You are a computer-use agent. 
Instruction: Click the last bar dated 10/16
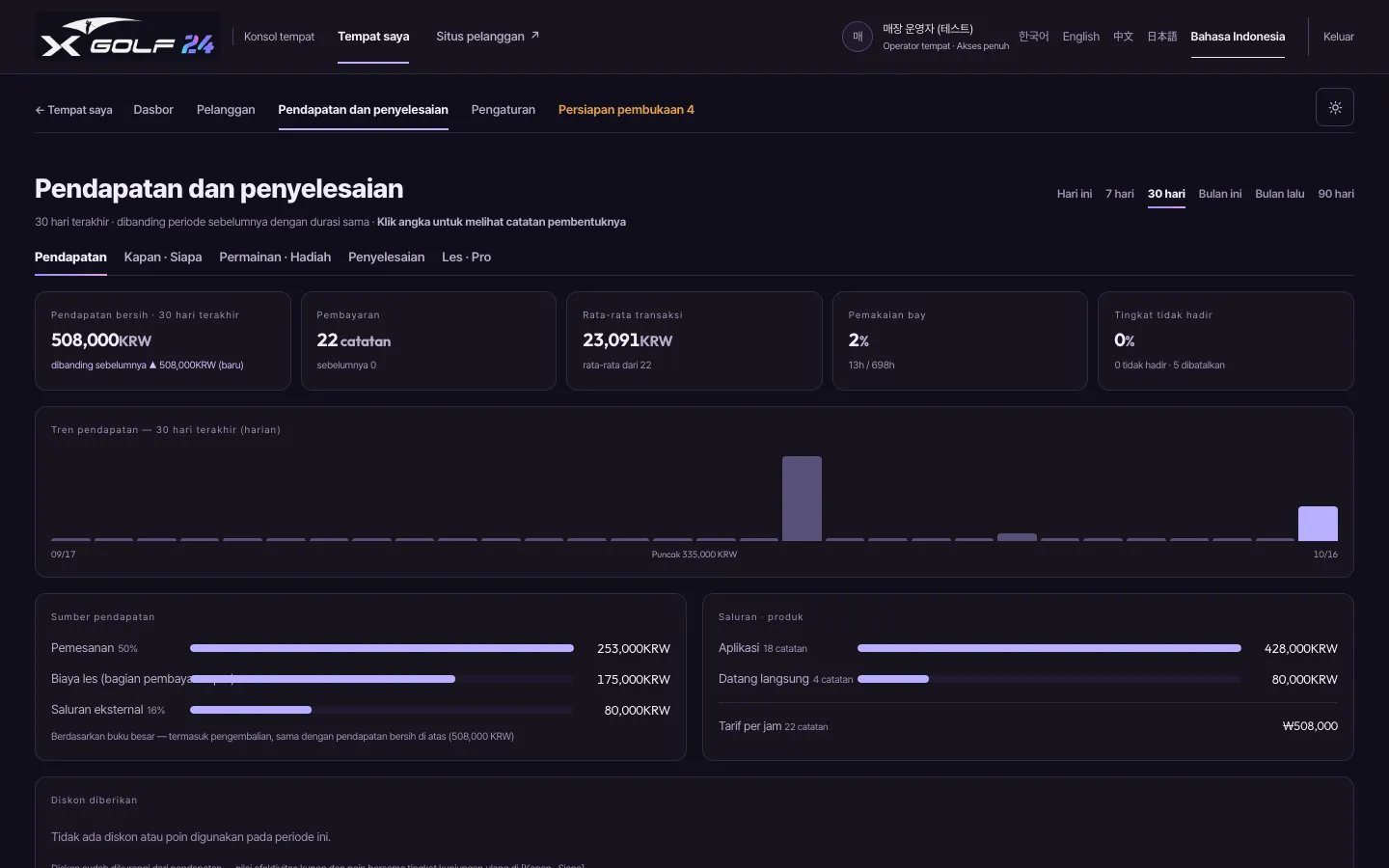click(x=1318, y=524)
